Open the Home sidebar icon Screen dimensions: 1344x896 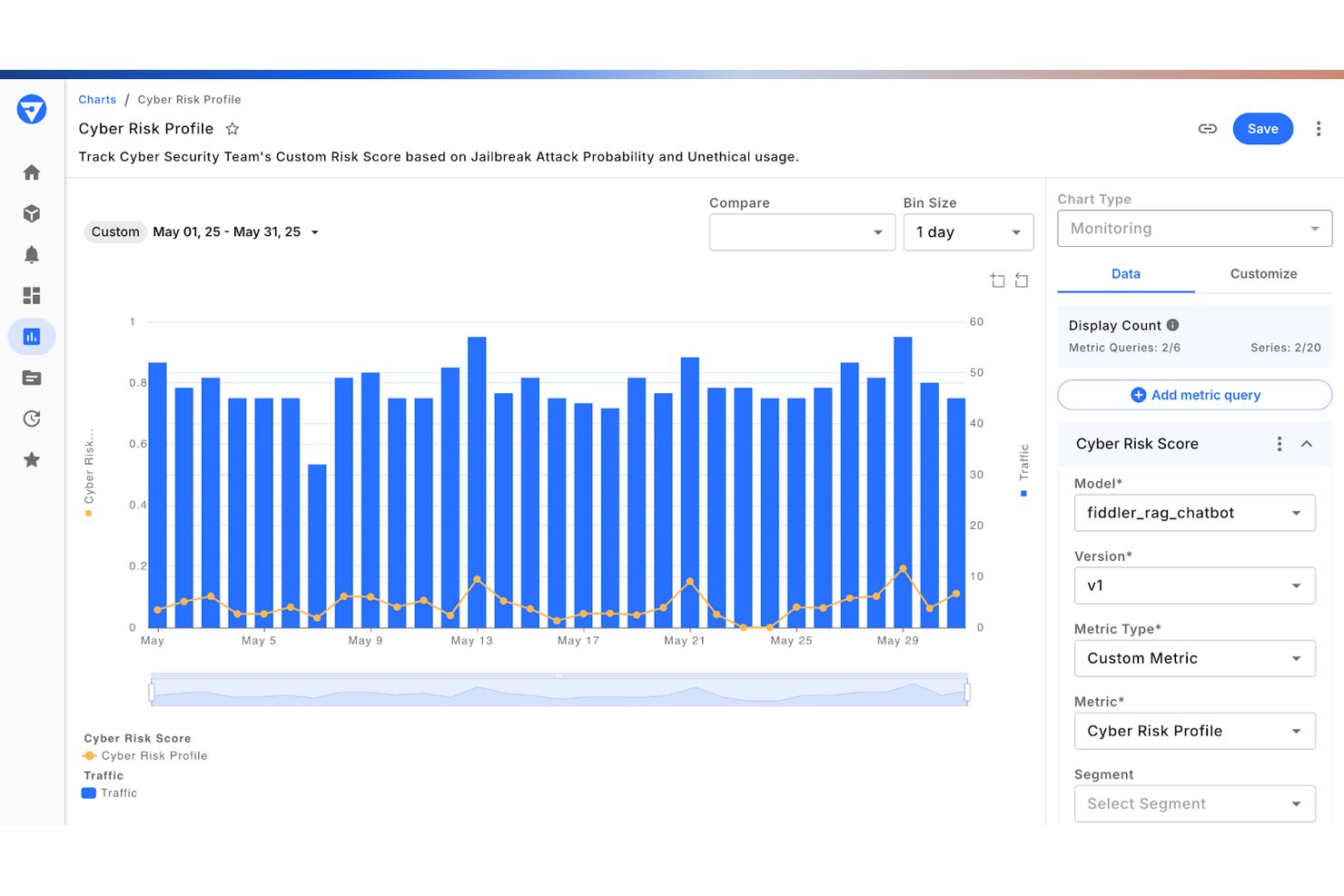pos(32,172)
